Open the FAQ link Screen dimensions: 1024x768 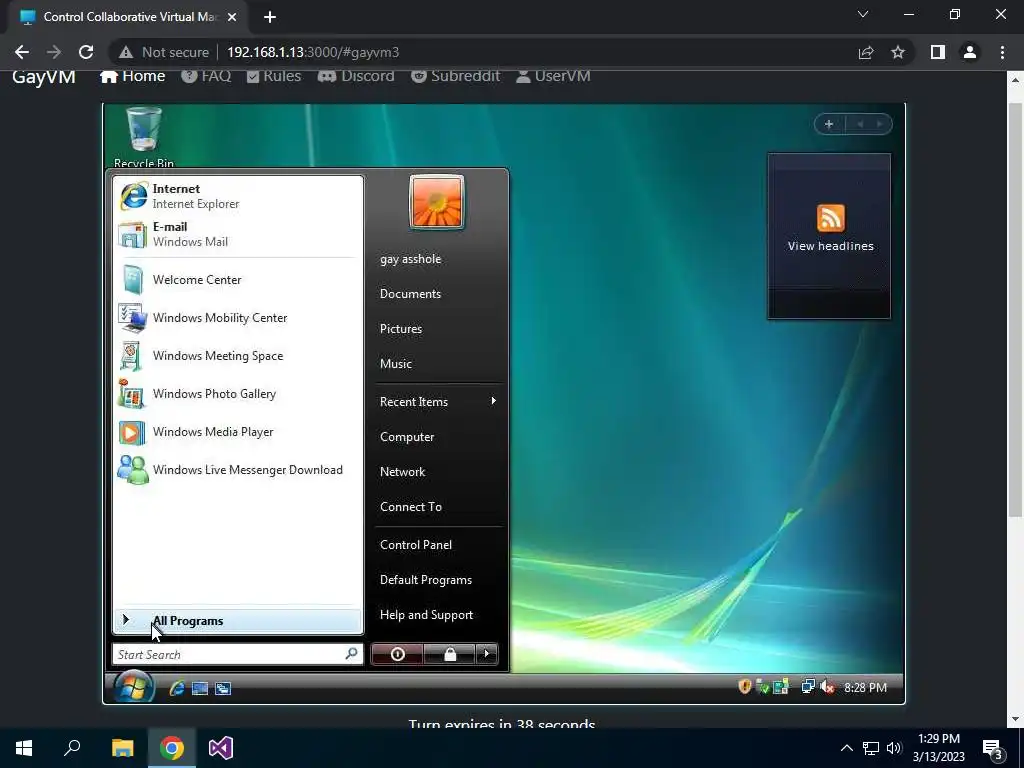206,76
